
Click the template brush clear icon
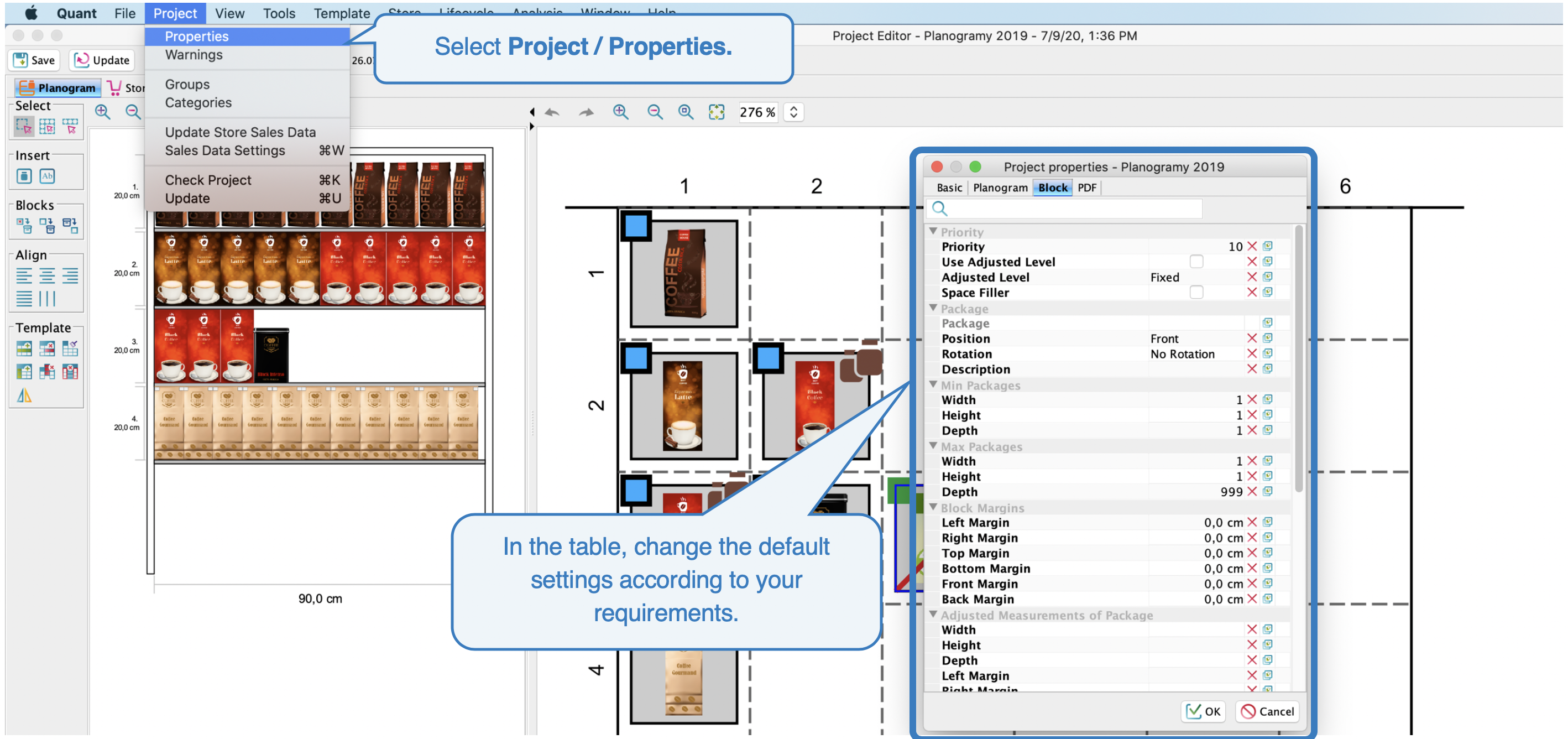(x=70, y=349)
